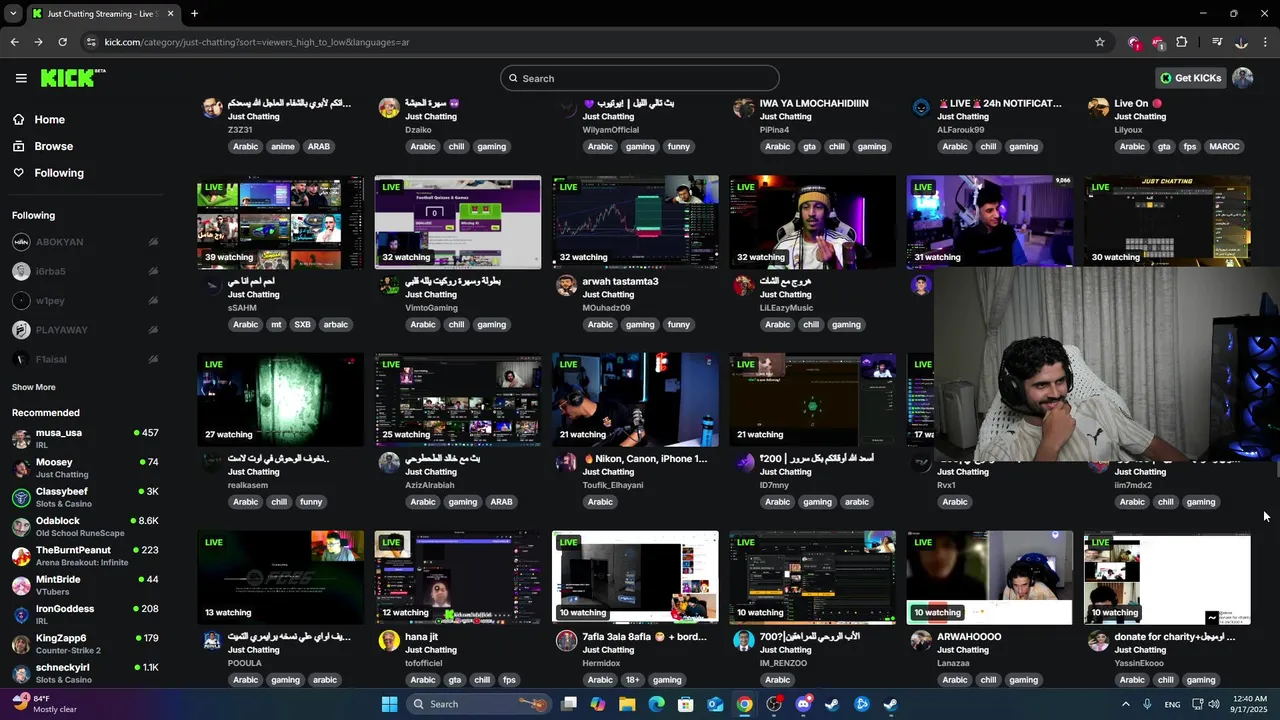Open the weather widget showing 84°F
Screen dimensions: 1280x720
[45, 704]
